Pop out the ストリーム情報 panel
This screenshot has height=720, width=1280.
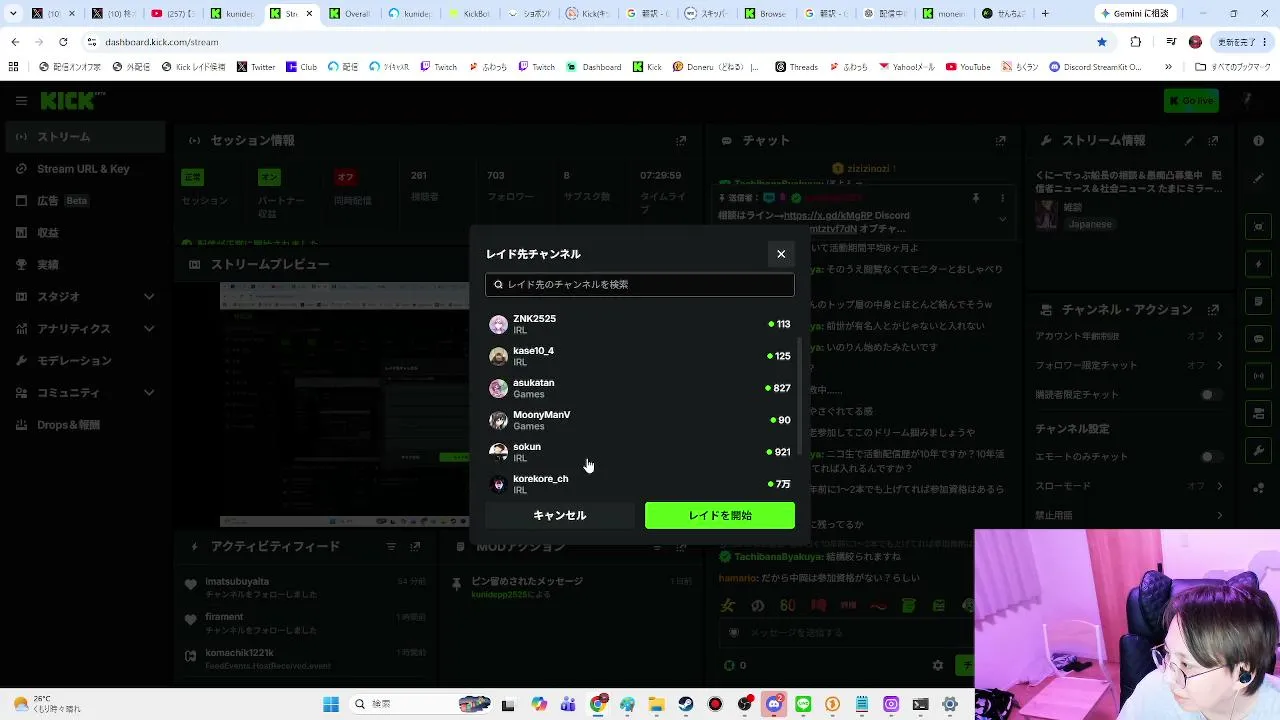[1214, 141]
